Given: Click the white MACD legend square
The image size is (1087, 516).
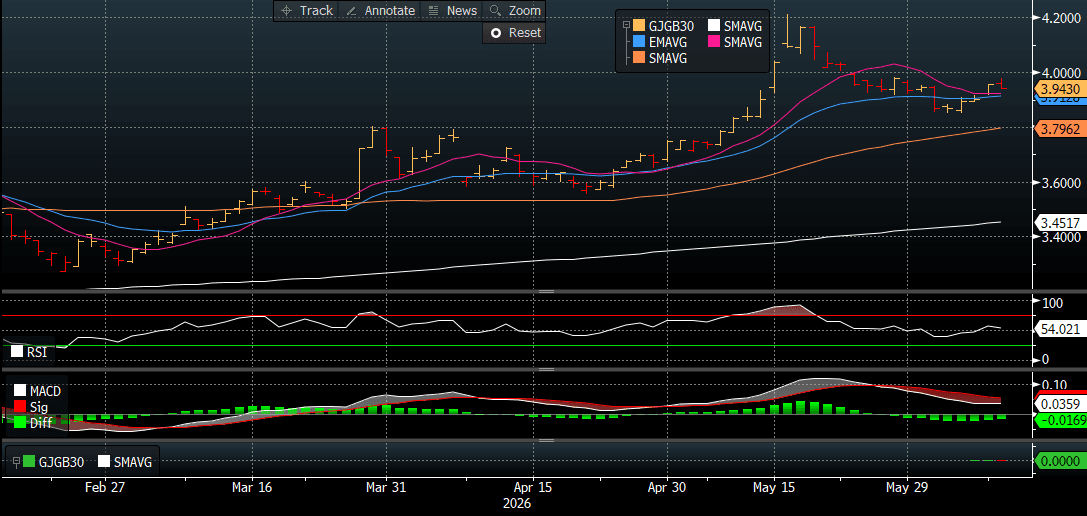Looking at the screenshot, I should click(x=20, y=391).
